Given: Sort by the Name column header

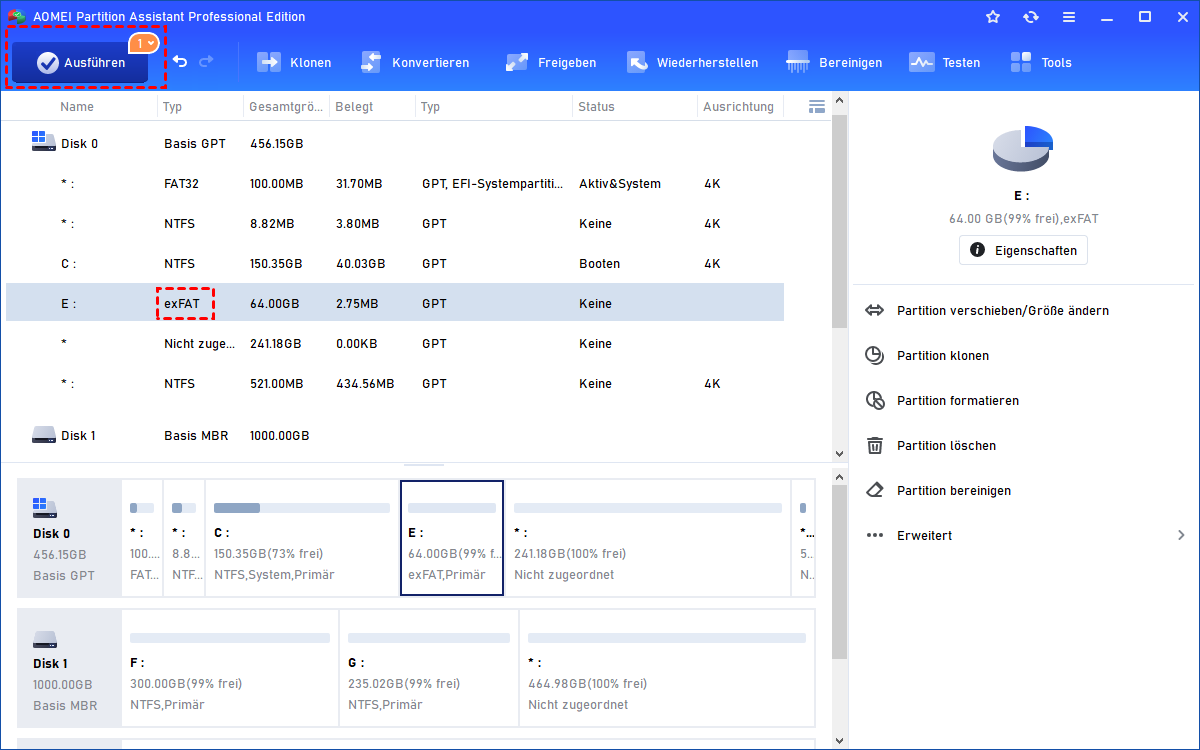Looking at the screenshot, I should (x=77, y=106).
